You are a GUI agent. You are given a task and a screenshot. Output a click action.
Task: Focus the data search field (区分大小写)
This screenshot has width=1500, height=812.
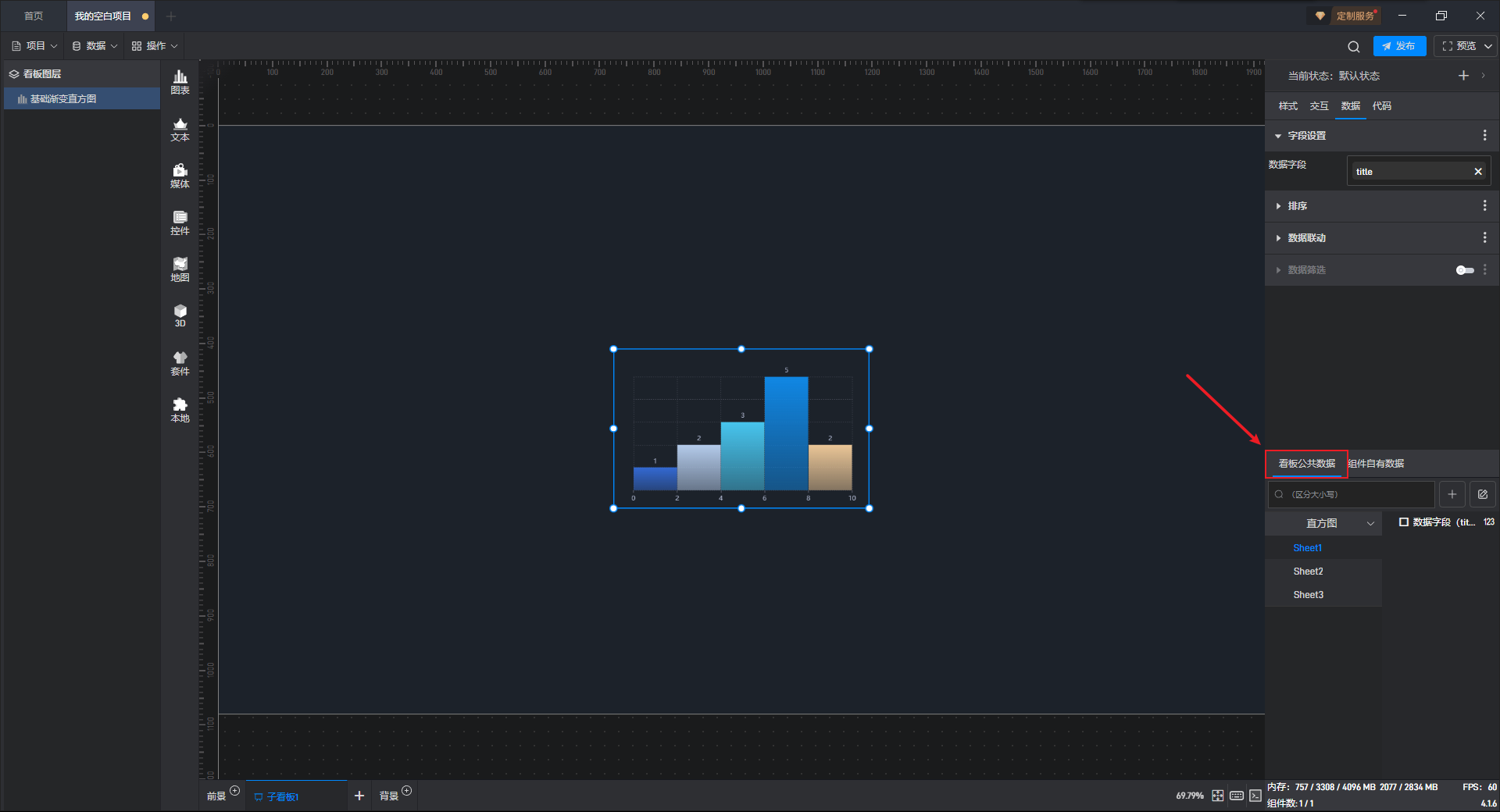[x=1352, y=494]
